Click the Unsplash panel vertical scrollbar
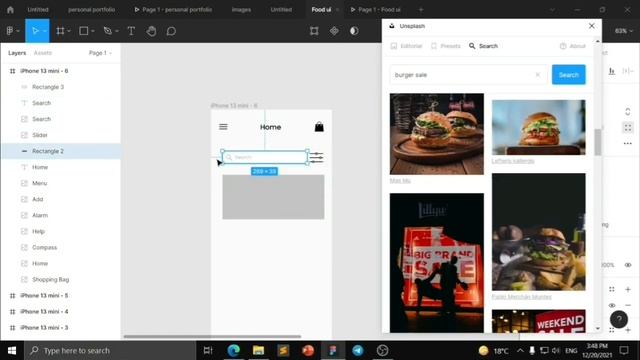 pyautogui.click(x=598, y=142)
